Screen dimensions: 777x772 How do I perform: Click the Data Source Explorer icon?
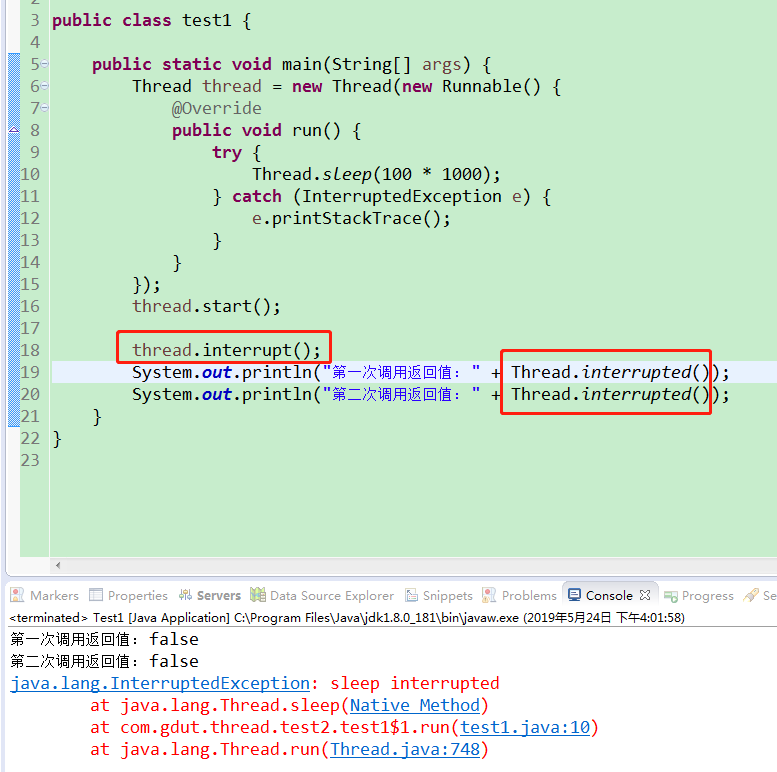coord(258,595)
